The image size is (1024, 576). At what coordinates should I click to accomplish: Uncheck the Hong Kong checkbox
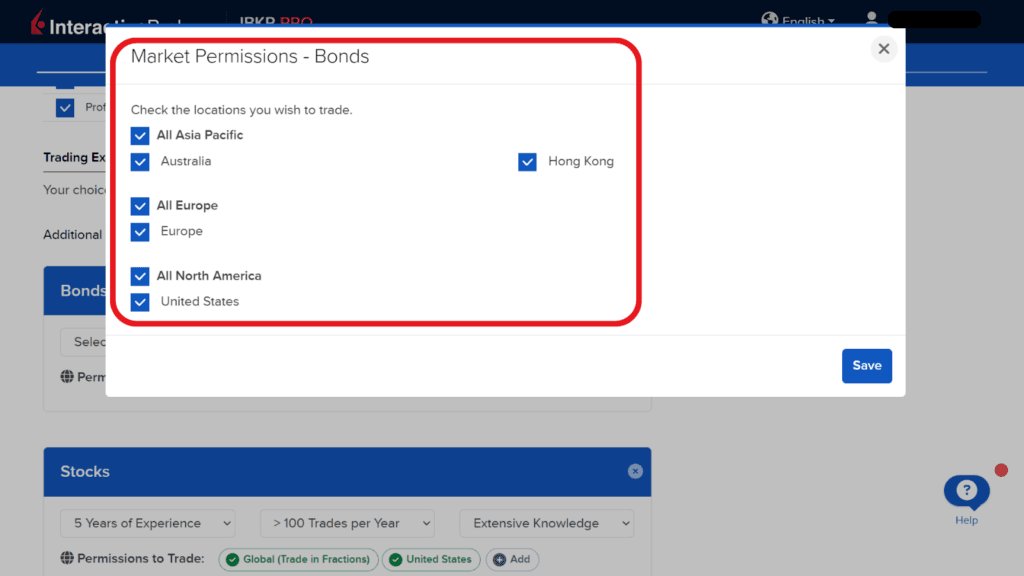(527, 161)
